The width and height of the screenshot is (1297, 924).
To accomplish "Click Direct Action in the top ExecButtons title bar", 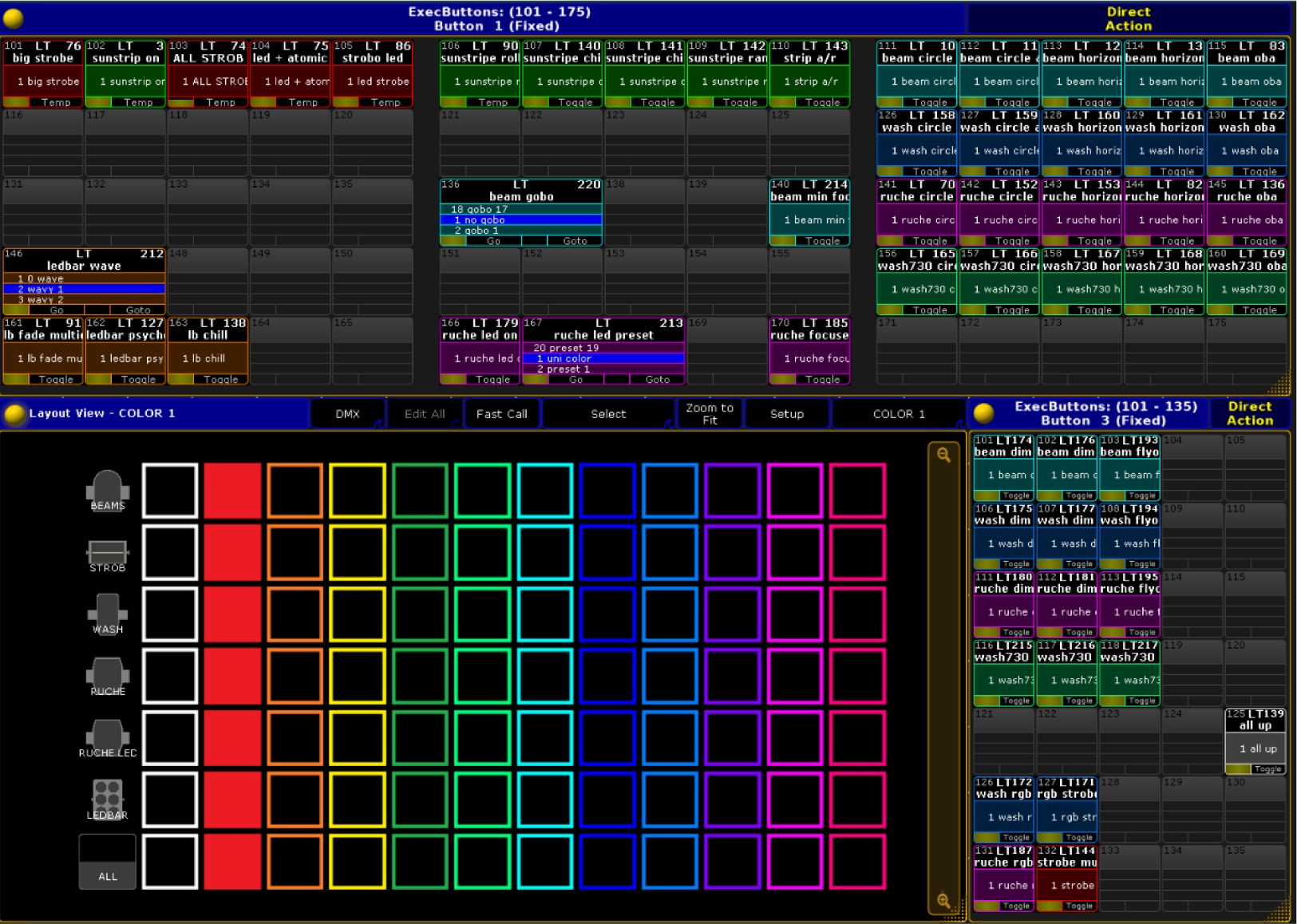I will [1128, 18].
